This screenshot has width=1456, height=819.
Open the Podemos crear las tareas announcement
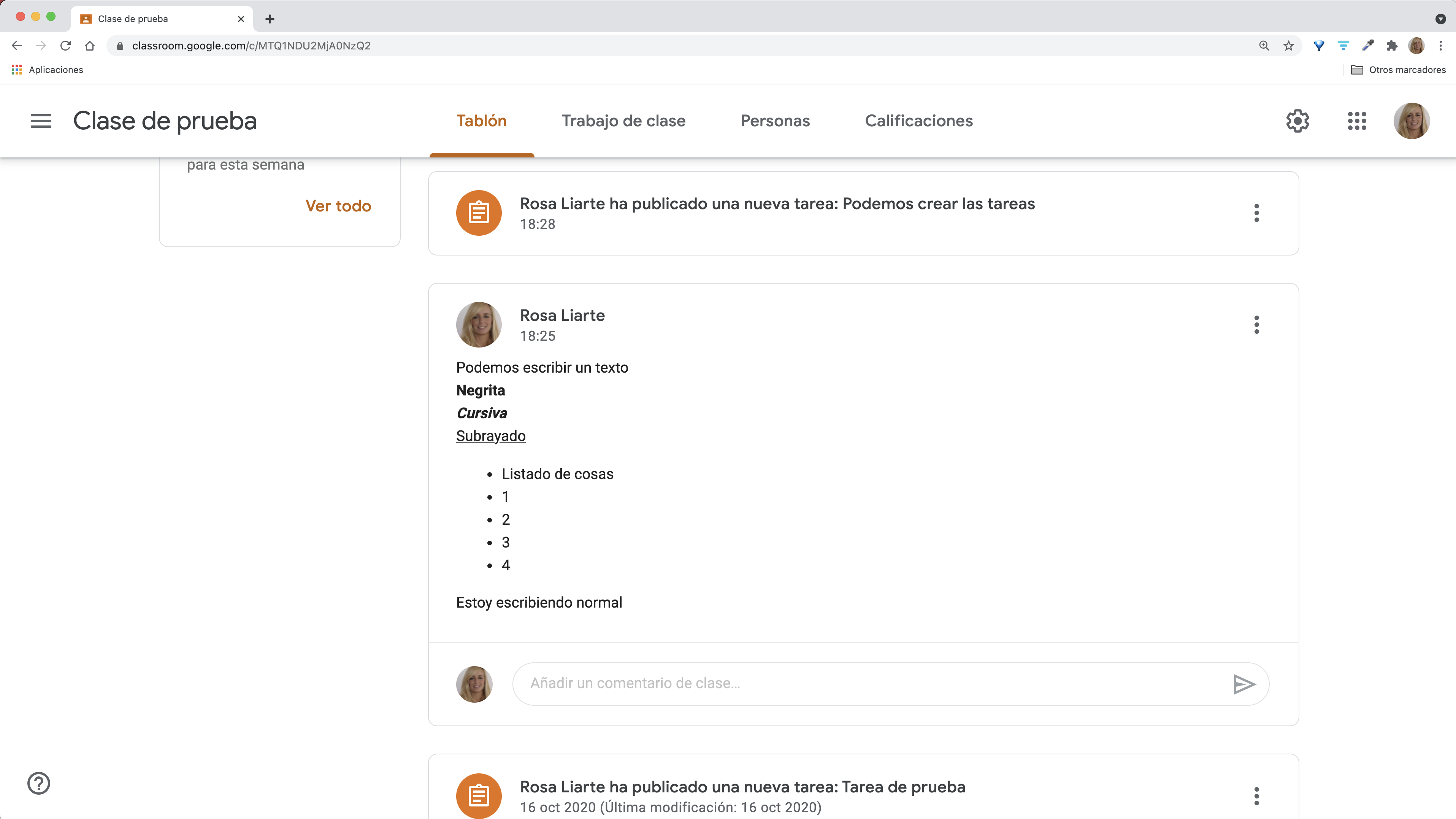point(777,204)
